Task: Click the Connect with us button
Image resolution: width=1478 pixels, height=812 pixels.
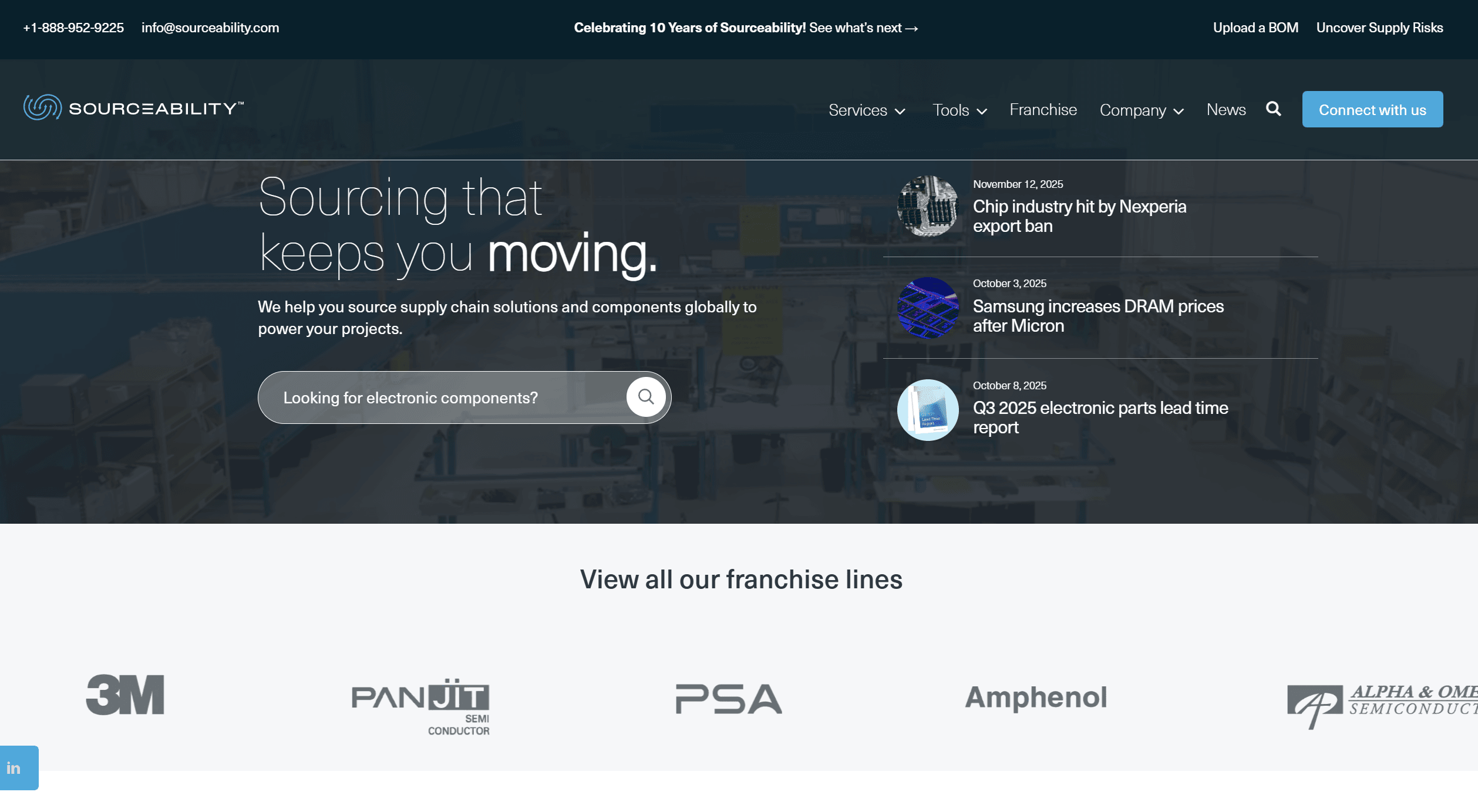Action: click(x=1372, y=109)
